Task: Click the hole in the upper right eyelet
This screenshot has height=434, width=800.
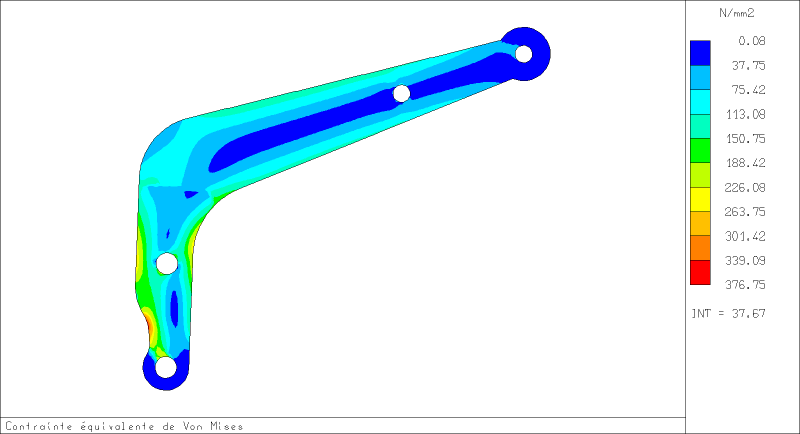Action: coord(523,54)
